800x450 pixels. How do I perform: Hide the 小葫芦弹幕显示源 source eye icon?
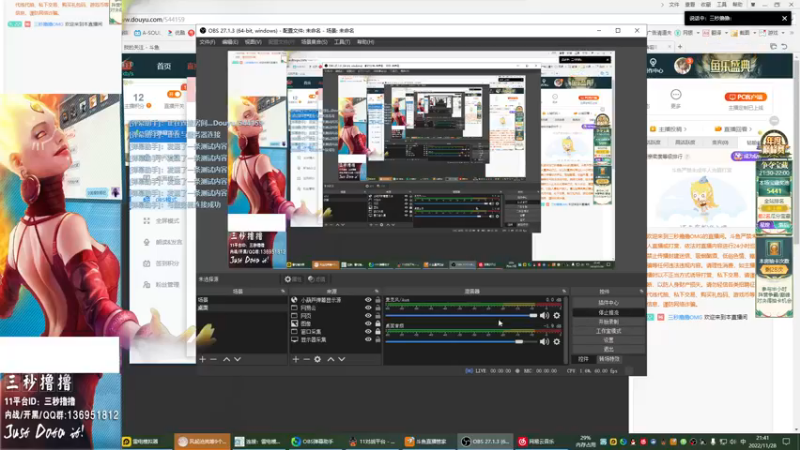[x=368, y=300]
